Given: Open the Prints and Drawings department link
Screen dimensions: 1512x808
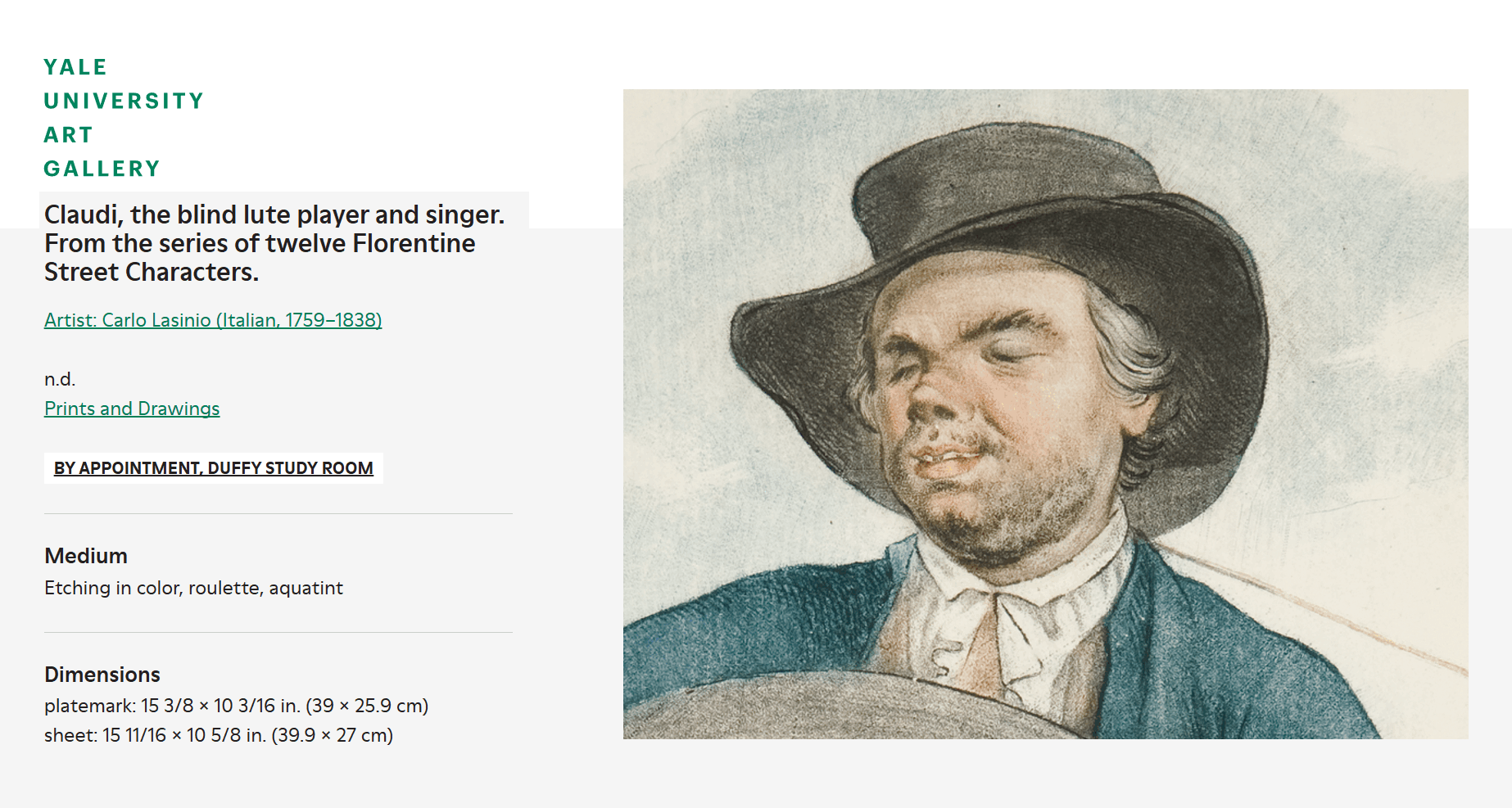Looking at the screenshot, I should point(132,409).
